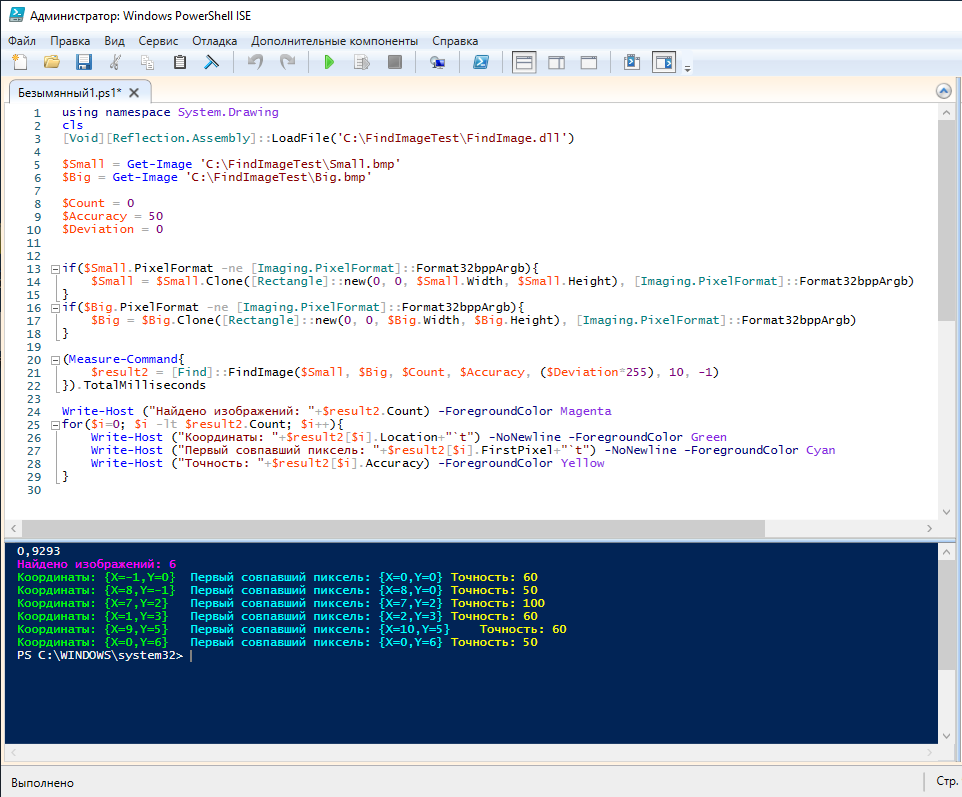The image size is (962, 797).
Task: Open the Сервис menu
Action: coord(159,41)
